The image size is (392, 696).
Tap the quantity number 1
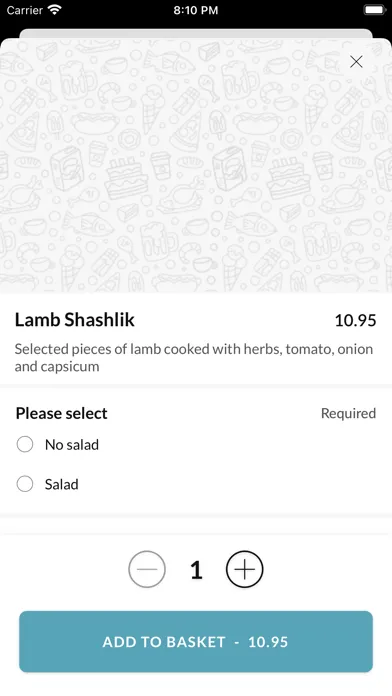(196, 569)
